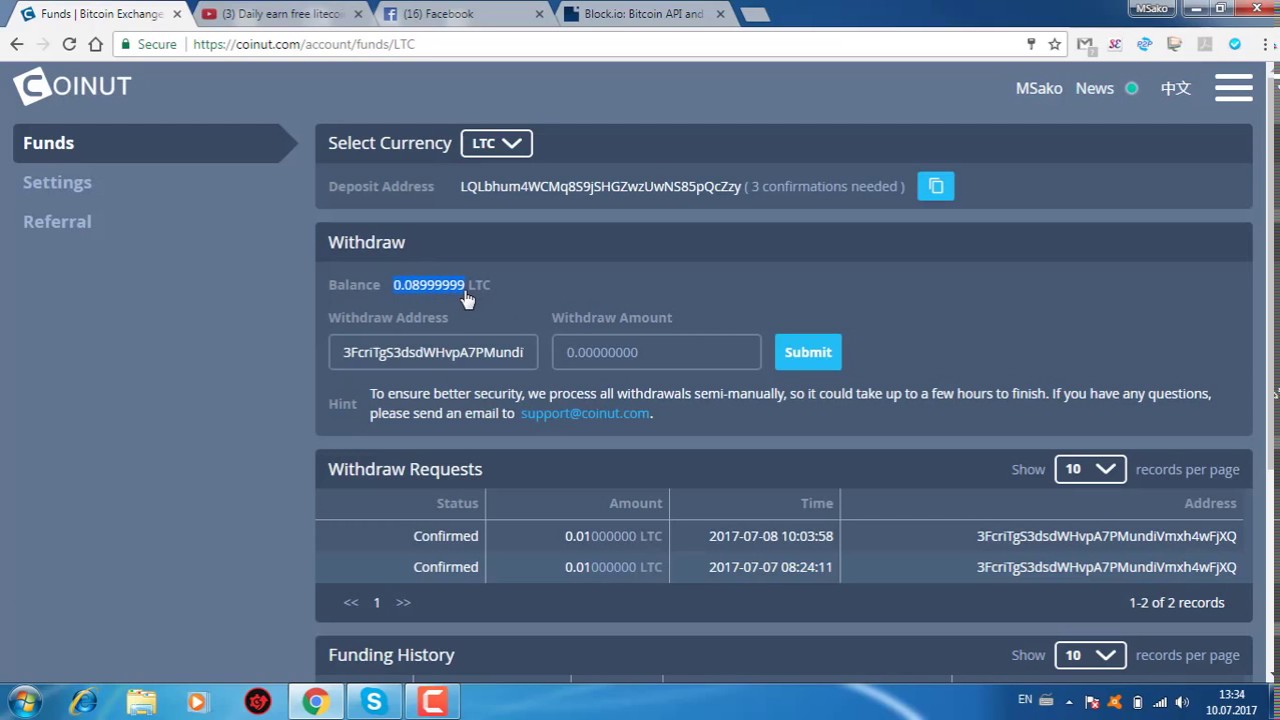
Task: Open the LTC currency dropdown
Action: (496, 143)
